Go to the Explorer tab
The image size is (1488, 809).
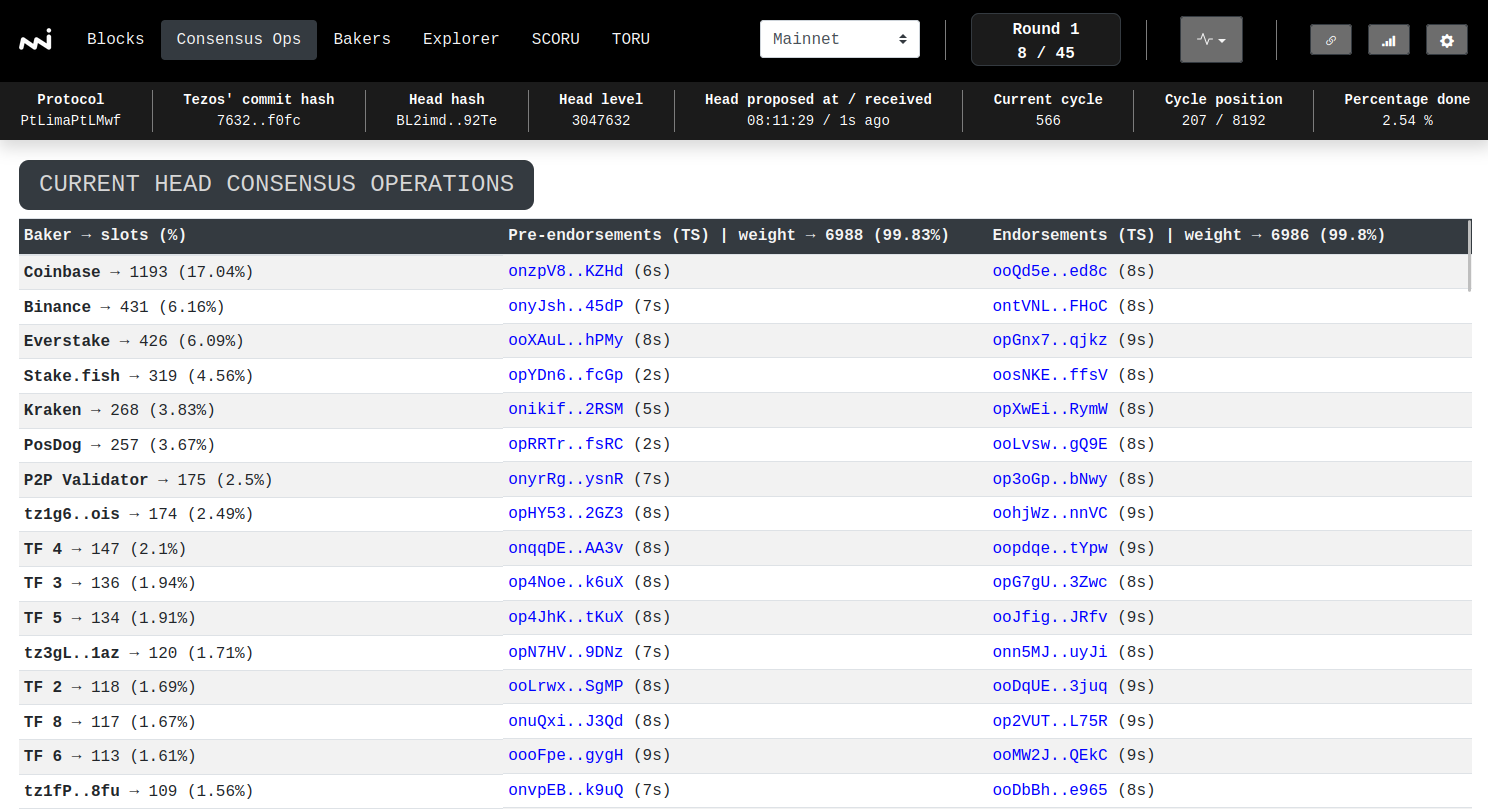[461, 39]
